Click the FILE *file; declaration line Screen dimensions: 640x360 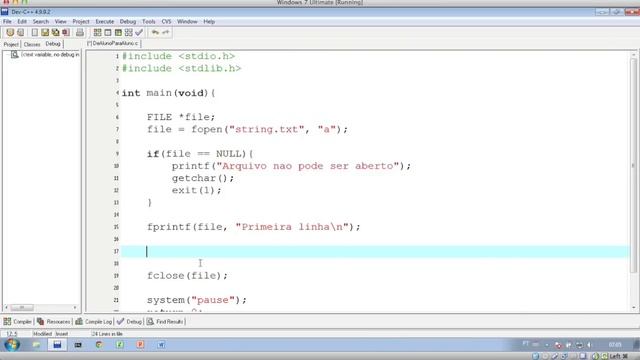(181, 117)
